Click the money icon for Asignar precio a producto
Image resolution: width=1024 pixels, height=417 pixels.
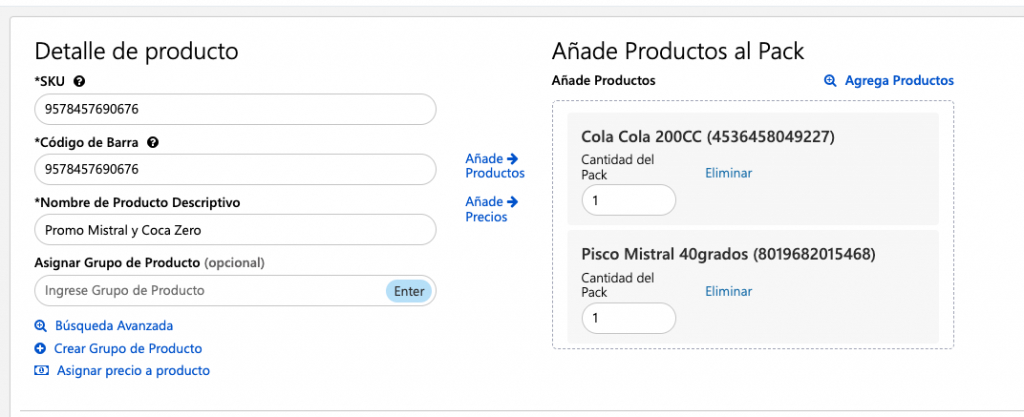41,371
